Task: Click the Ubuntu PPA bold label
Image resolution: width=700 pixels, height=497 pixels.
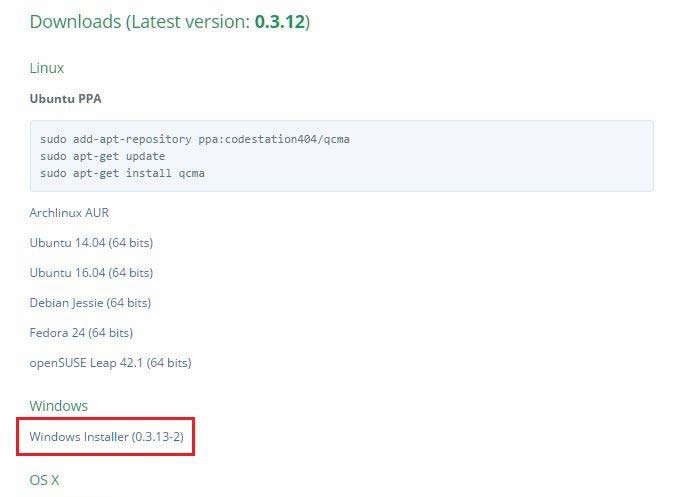Action: click(x=66, y=99)
